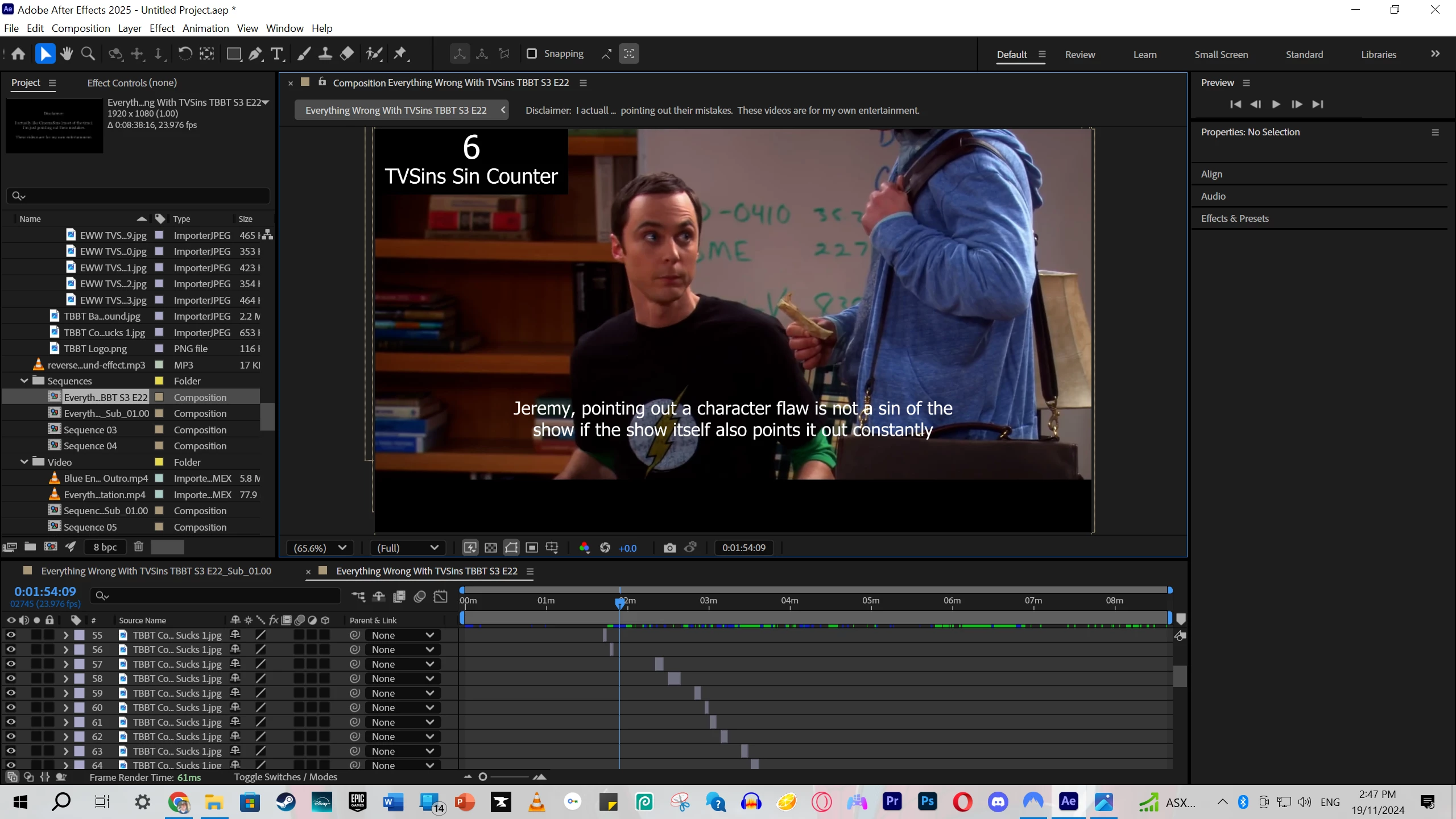Select the Hand tool

coord(67,54)
